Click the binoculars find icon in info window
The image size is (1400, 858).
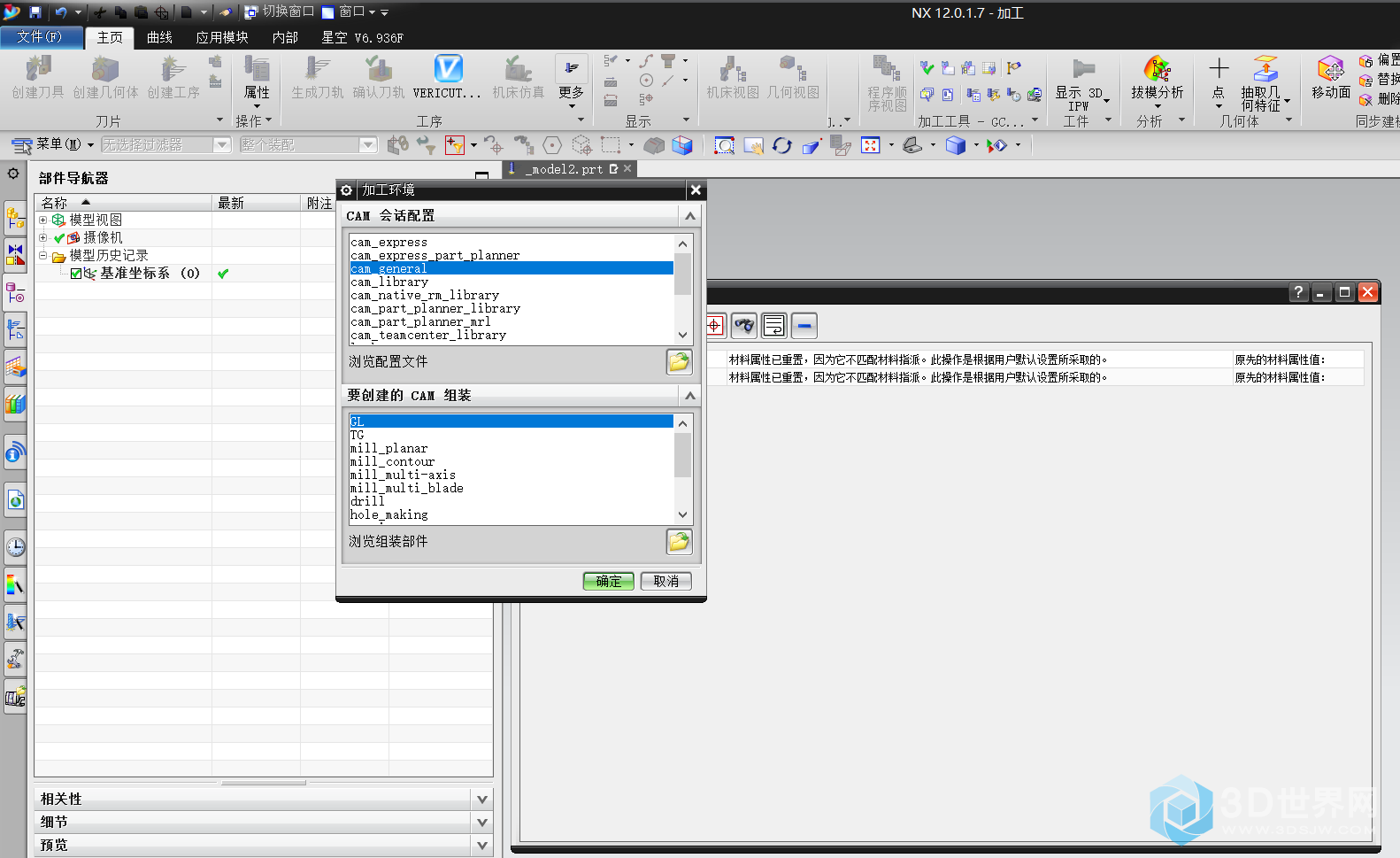(744, 326)
